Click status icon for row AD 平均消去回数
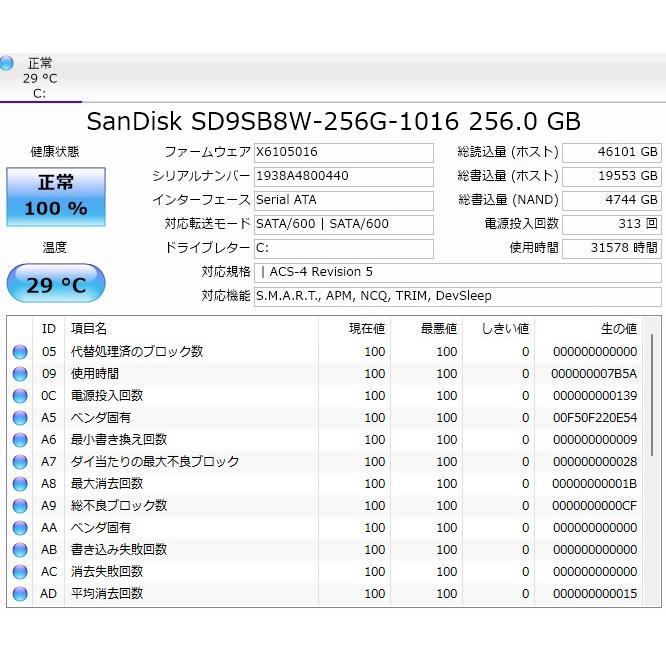The height and width of the screenshot is (666, 666). coord(20,594)
